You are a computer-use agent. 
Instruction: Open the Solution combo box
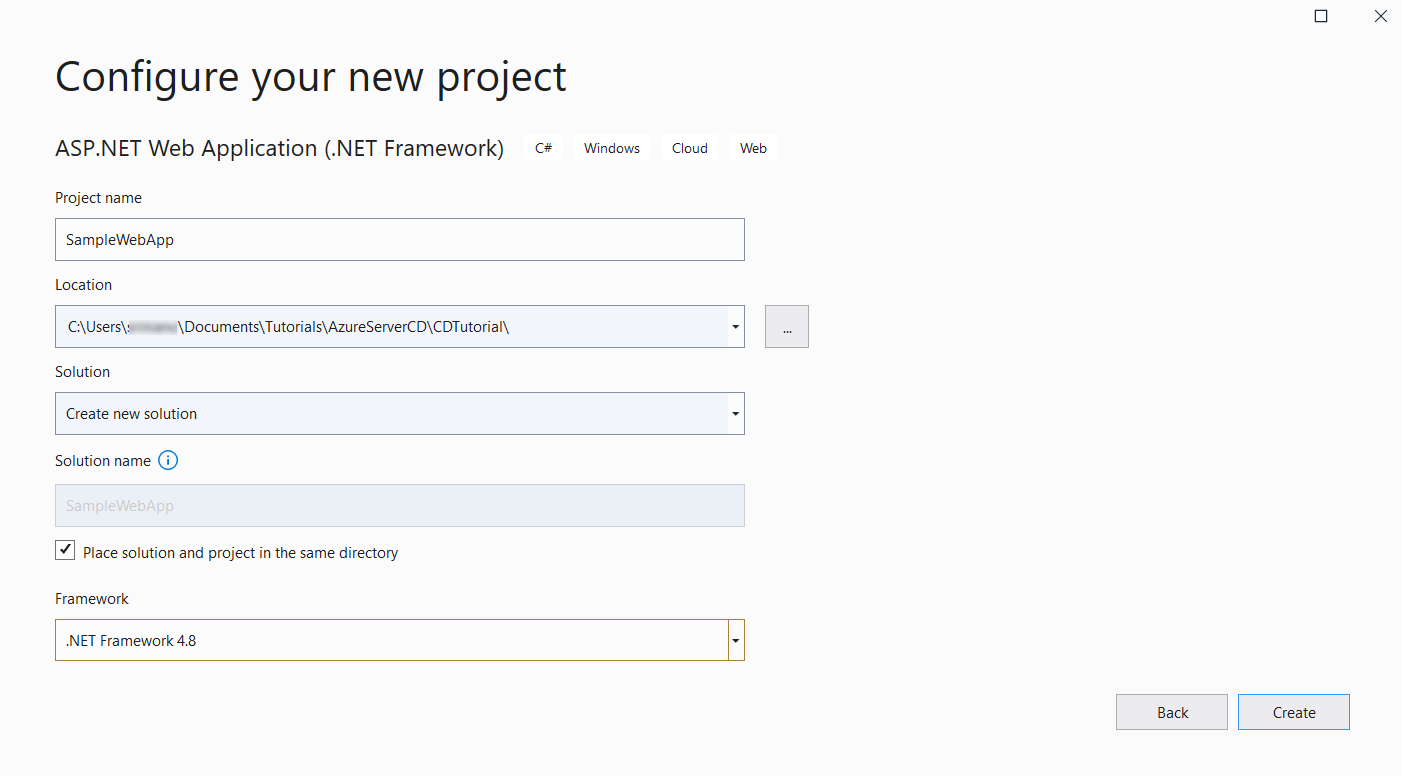[x=400, y=414]
